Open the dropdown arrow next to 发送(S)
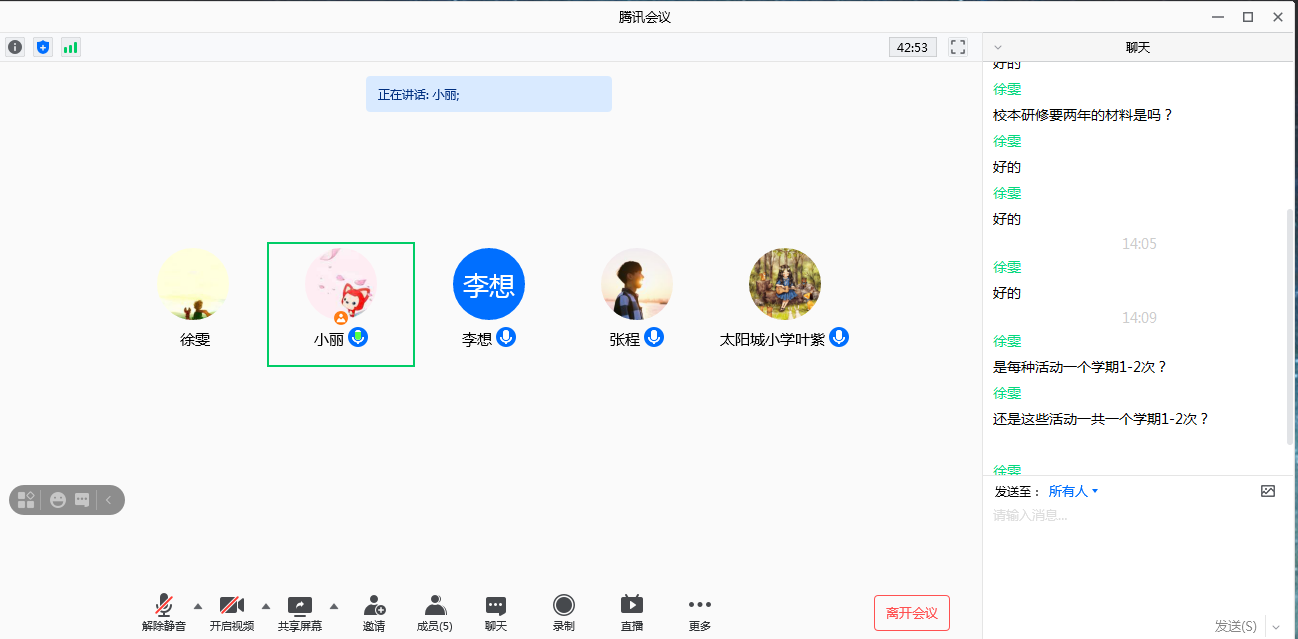1298x639 pixels. click(1275, 627)
